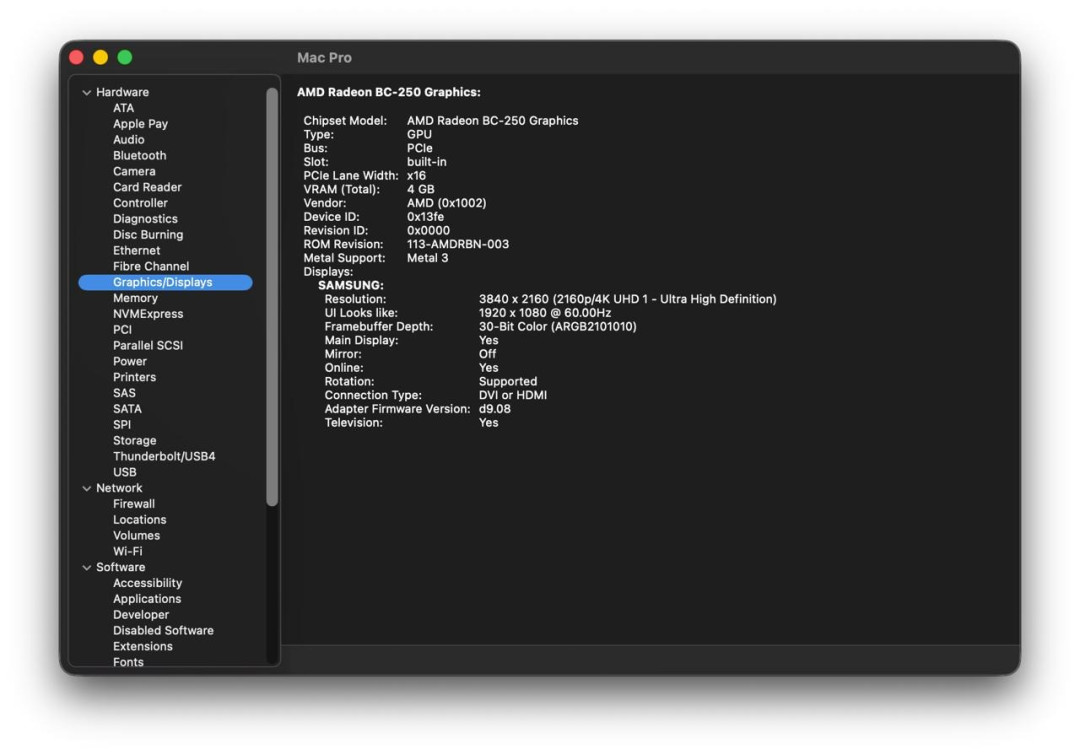Click the ROM revision 113-AMDRBN-003
The height and width of the screenshot is (754, 1080).
coord(458,244)
